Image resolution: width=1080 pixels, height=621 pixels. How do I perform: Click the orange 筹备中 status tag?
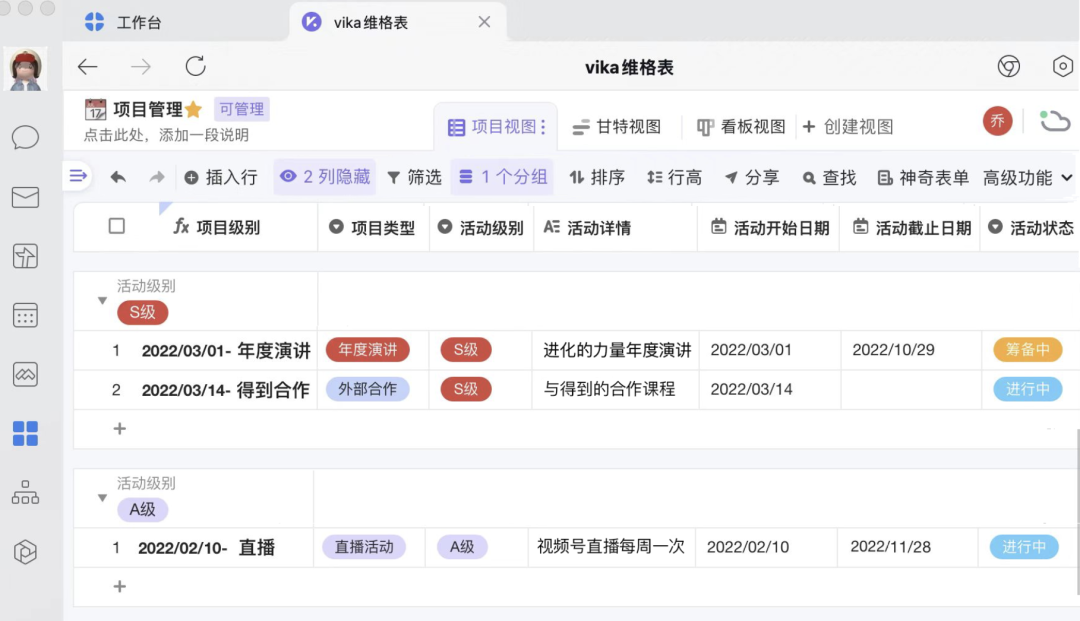[x=1028, y=350]
